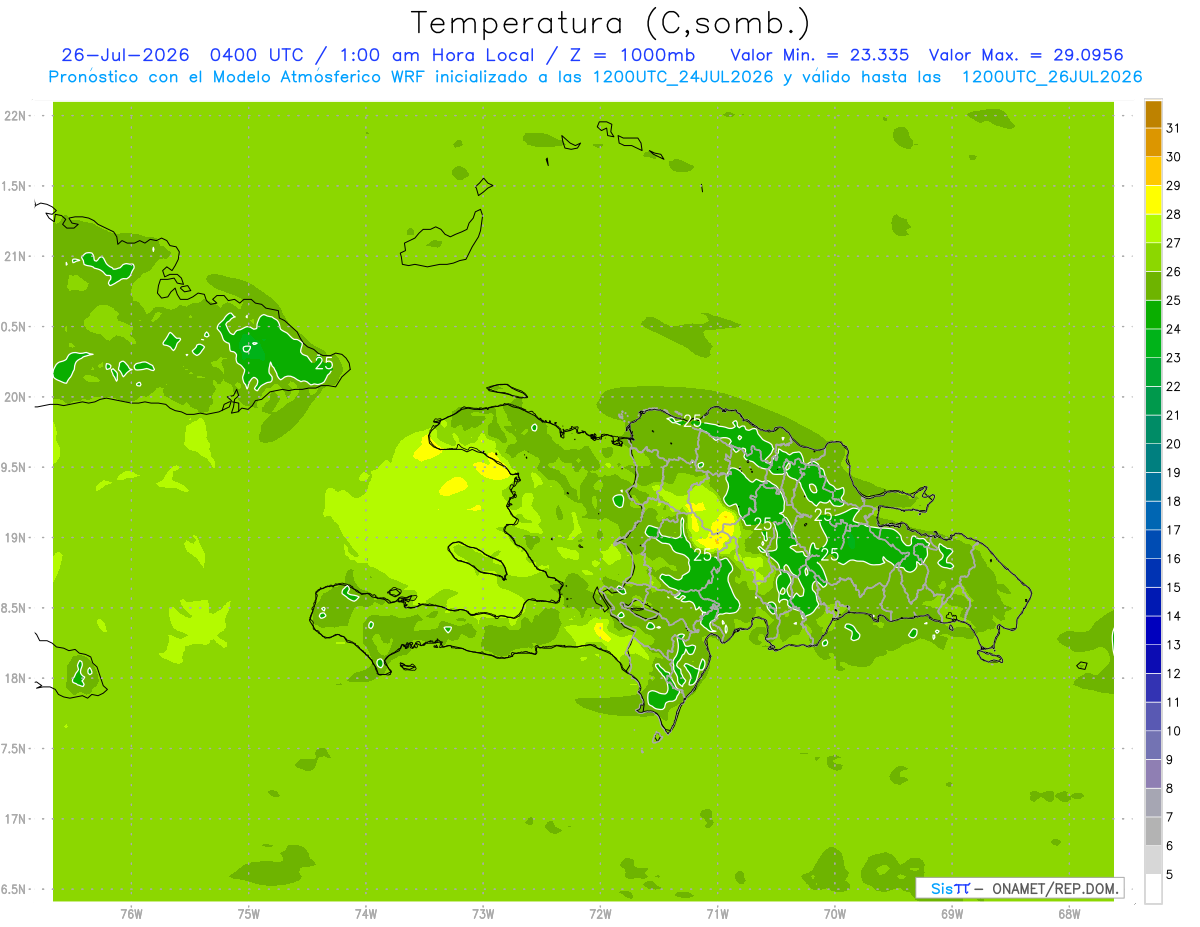
Task: Click the '22N' latitude label
Action: point(14,116)
